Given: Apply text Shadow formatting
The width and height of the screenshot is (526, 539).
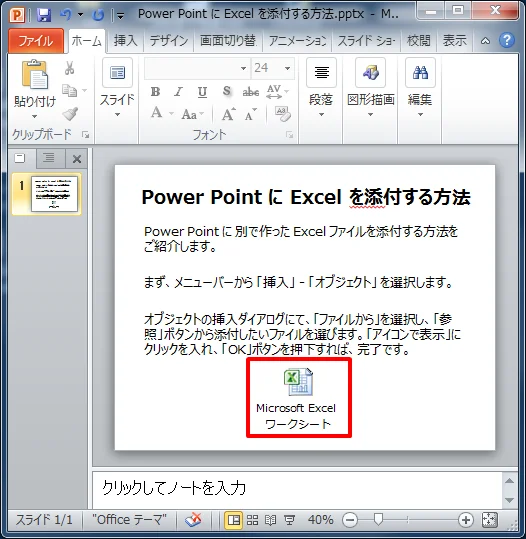Looking at the screenshot, I should tap(226, 91).
